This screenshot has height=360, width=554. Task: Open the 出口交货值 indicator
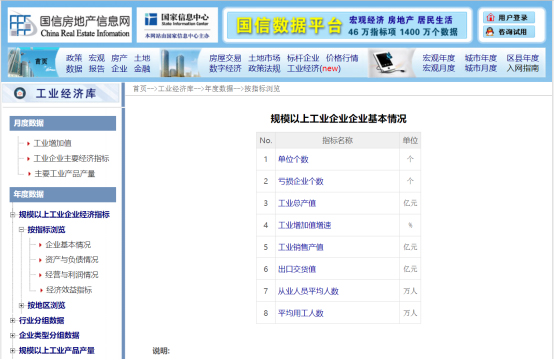point(297,269)
